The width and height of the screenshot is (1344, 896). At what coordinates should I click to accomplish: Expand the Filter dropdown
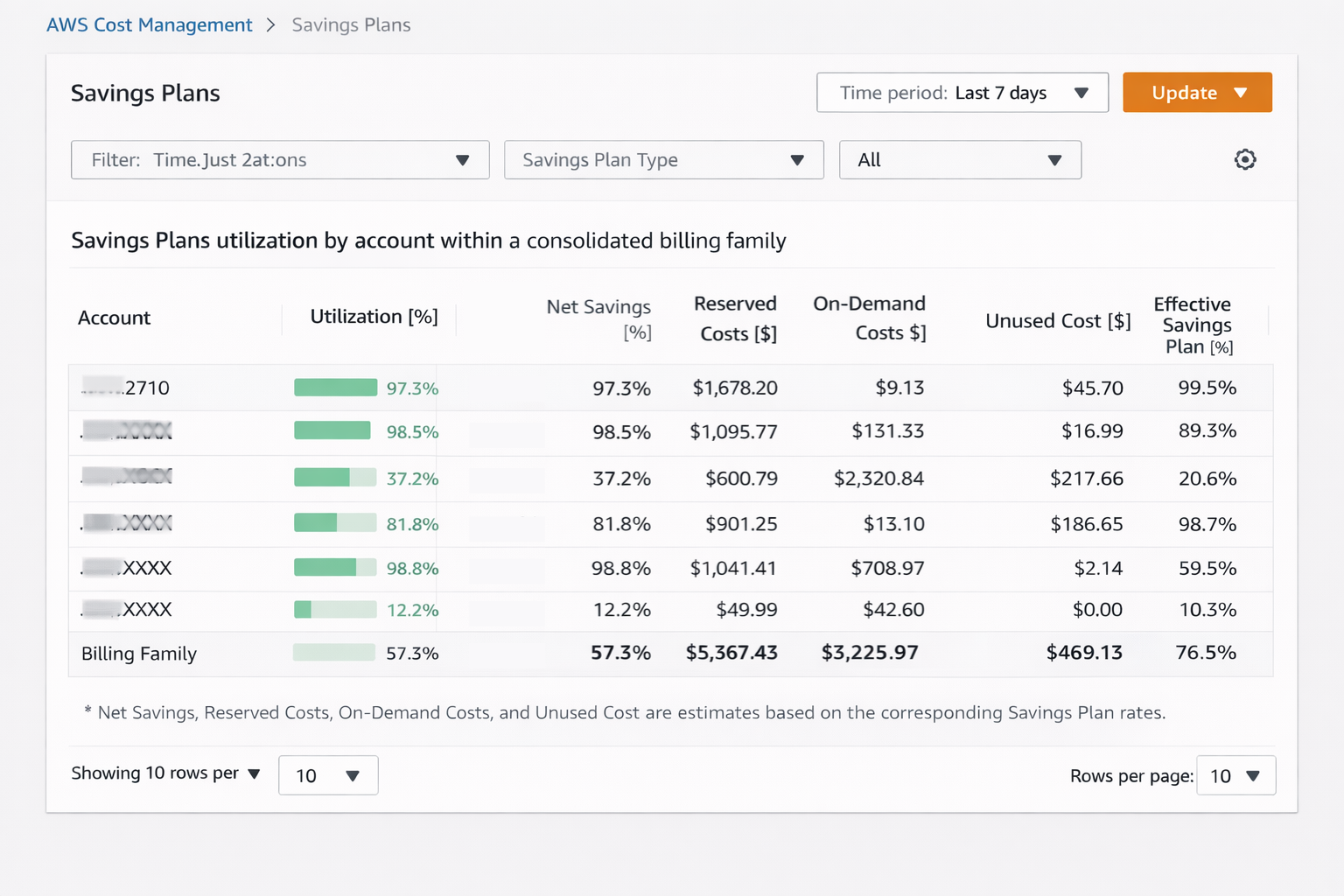tap(280, 160)
